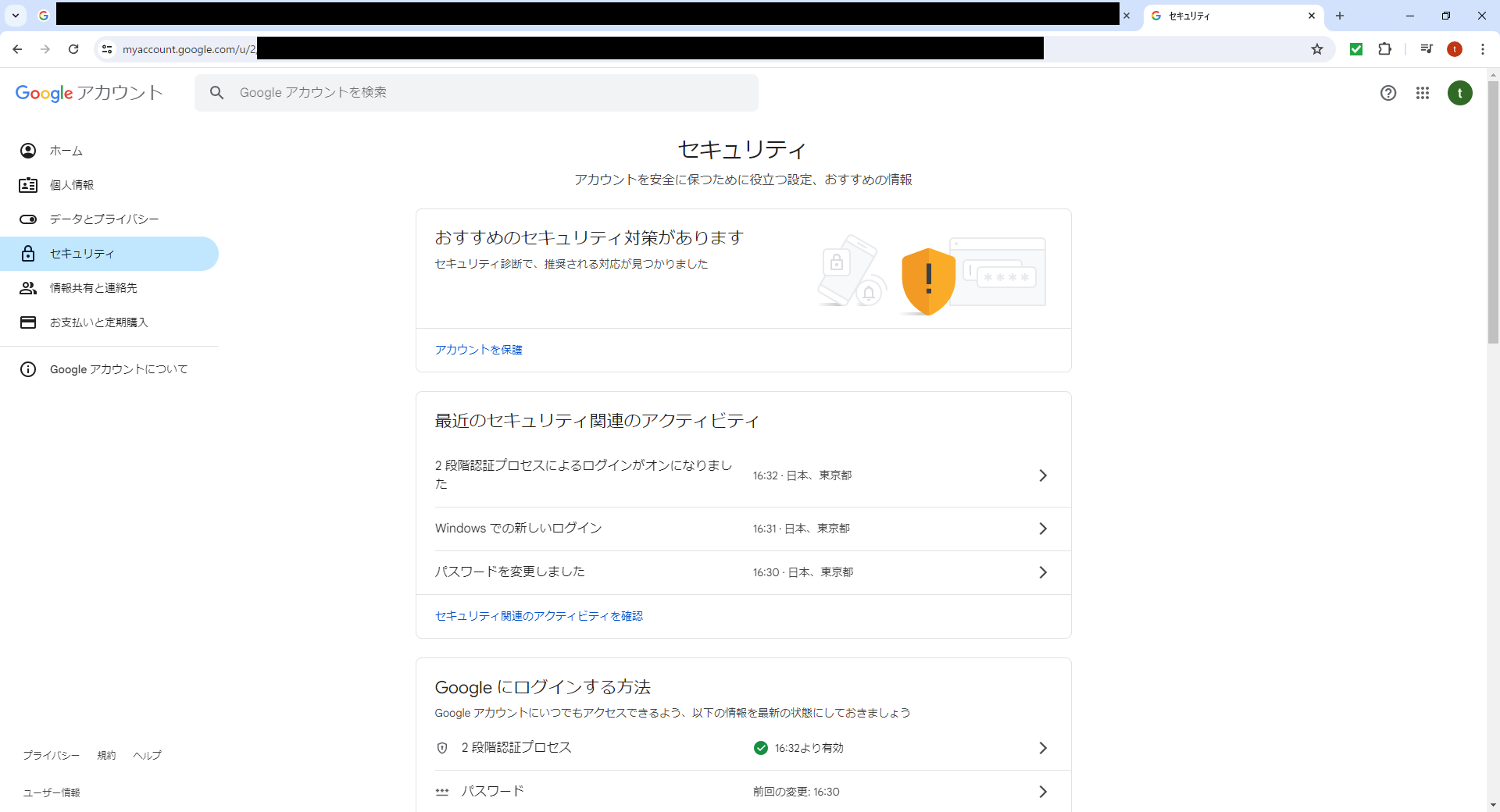Viewport: 1500px width, 812px height.
Task: Click the page reload button
Action: (x=73, y=48)
